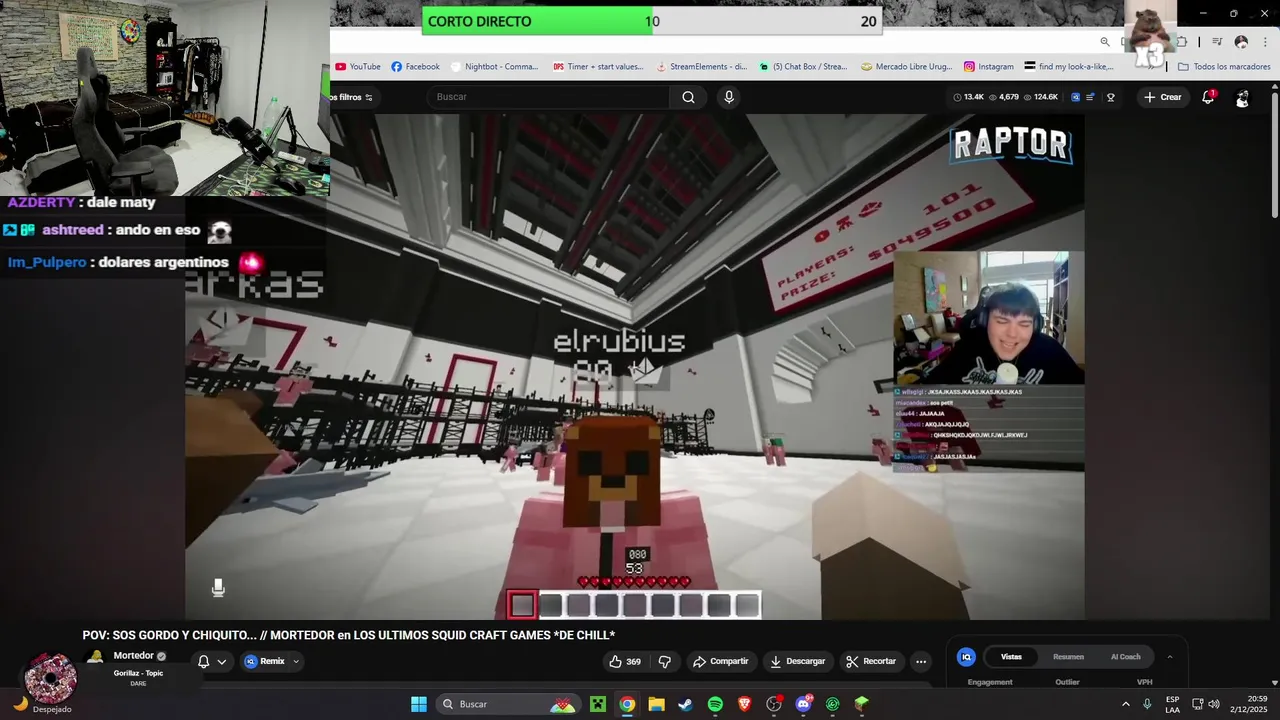Click the list icon in vidIQ stats bar
1280x720 pixels.
(1090, 97)
